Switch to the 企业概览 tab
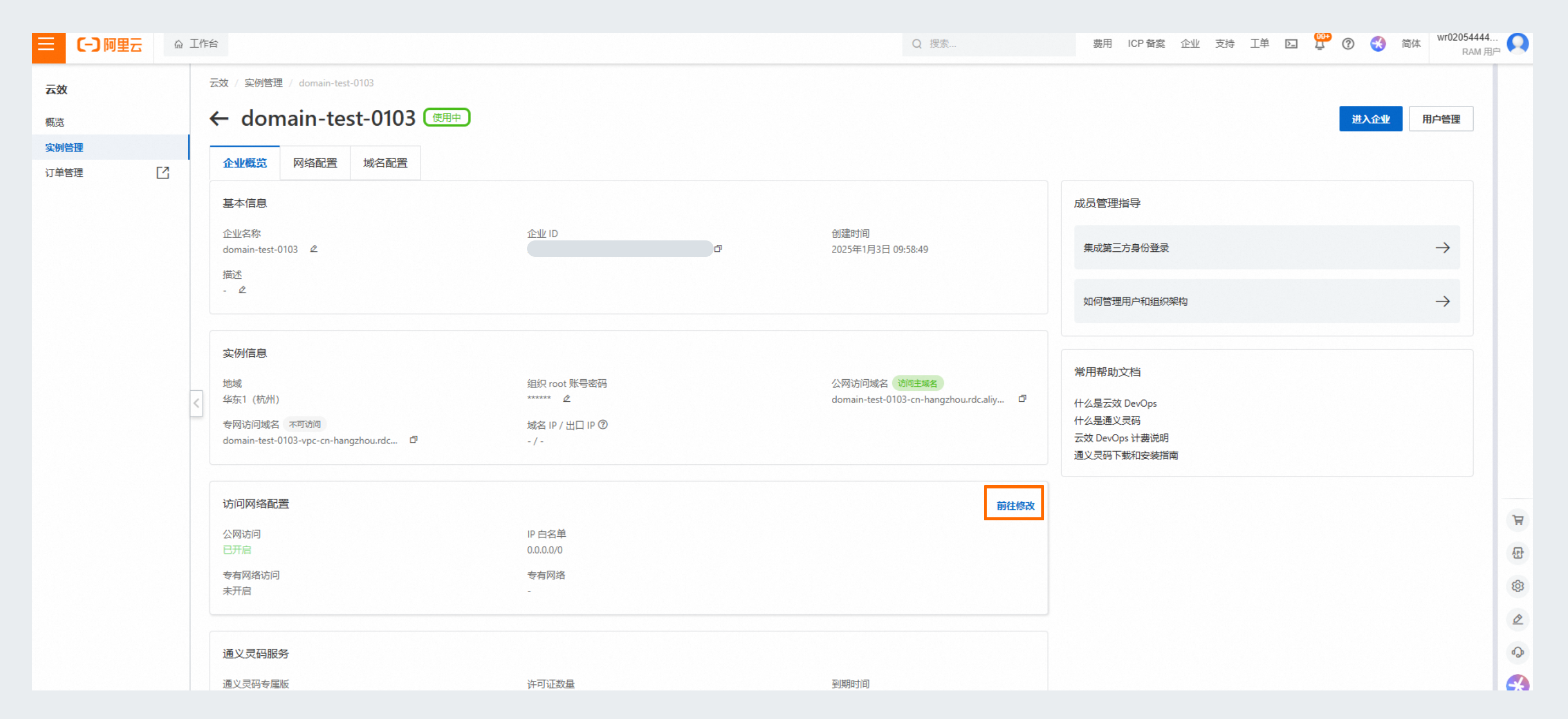 [x=245, y=163]
